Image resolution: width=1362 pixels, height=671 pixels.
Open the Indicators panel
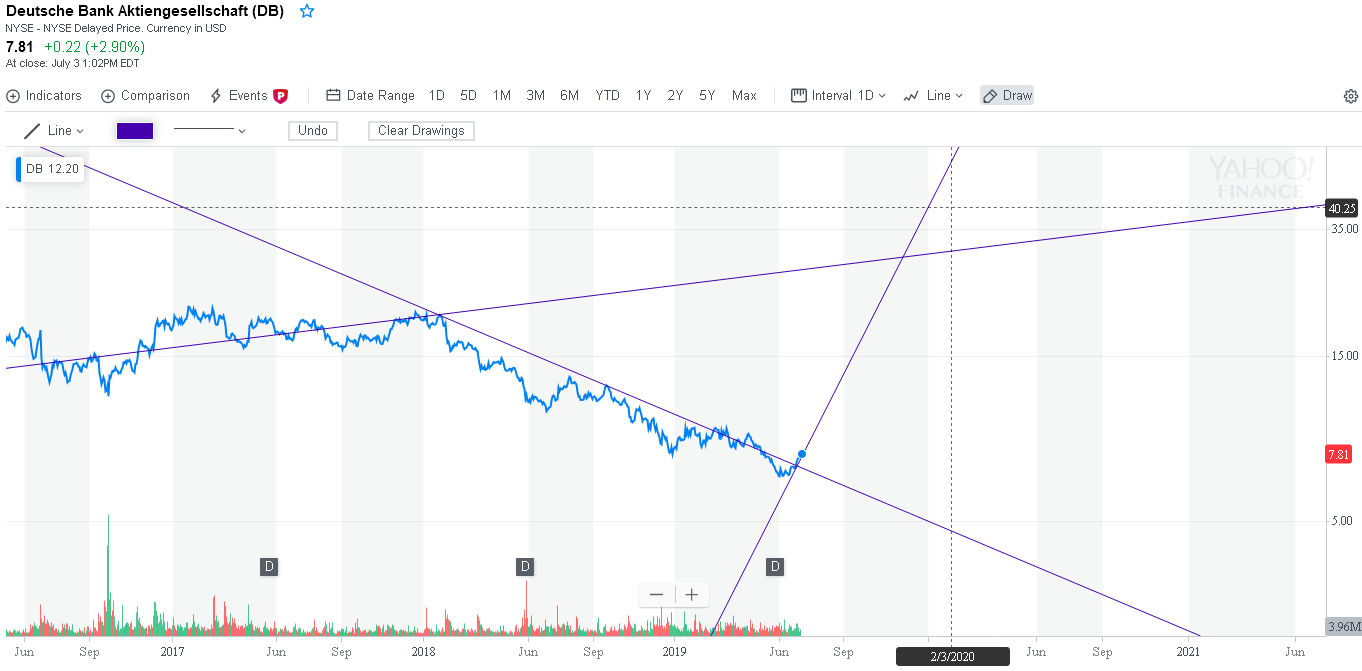point(44,95)
